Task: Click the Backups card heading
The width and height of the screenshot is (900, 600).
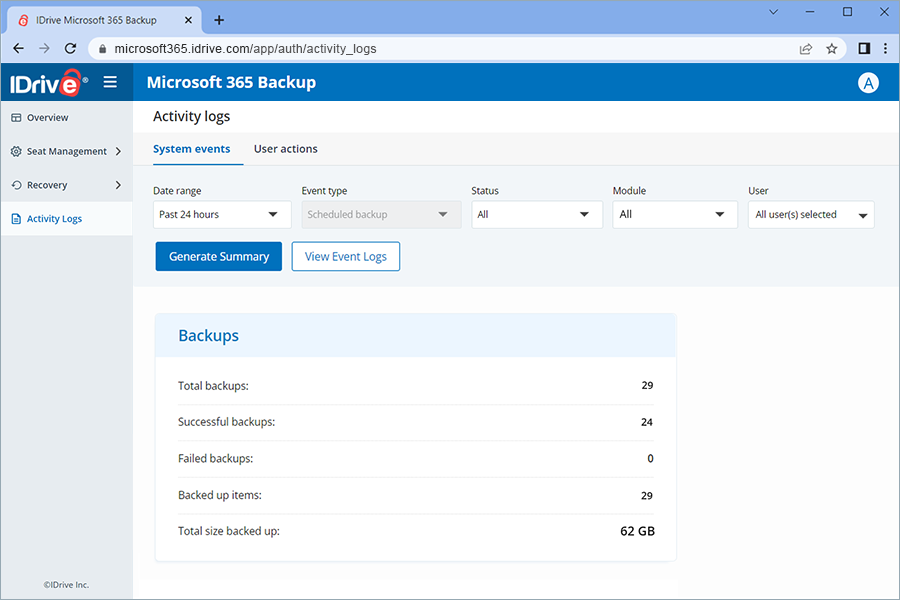Action: click(x=208, y=336)
